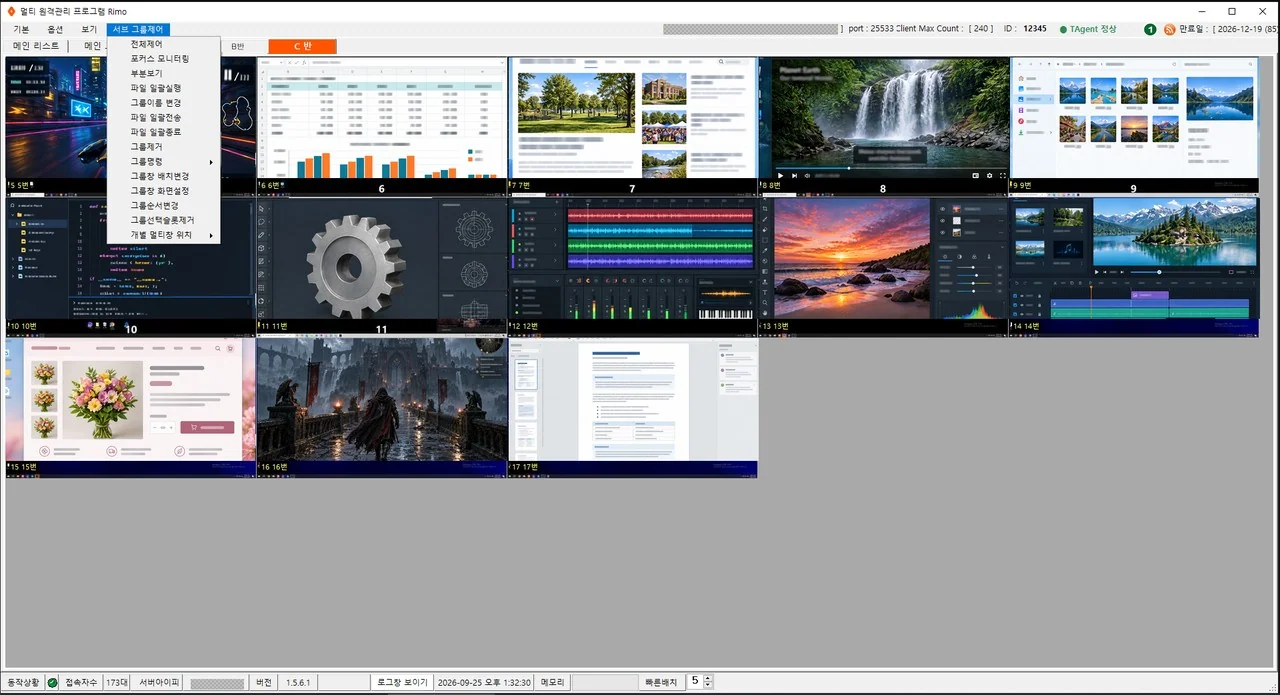The height and width of the screenshot is (695, 1280).
Task: Click the 1.5.6.1 version value
Action: (x=298, y=682)
